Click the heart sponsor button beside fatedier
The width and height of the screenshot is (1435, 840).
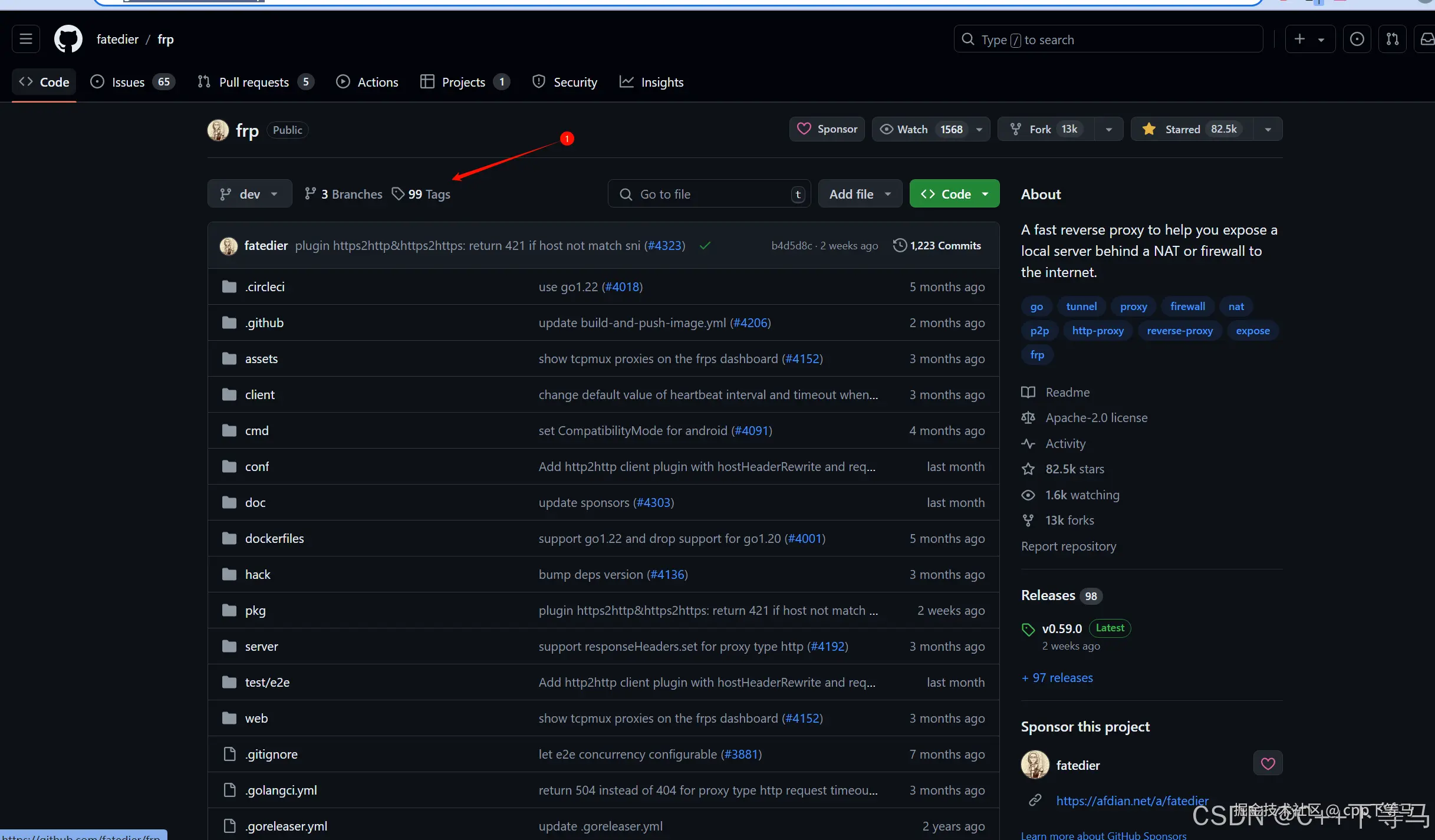coord(1268,764)
